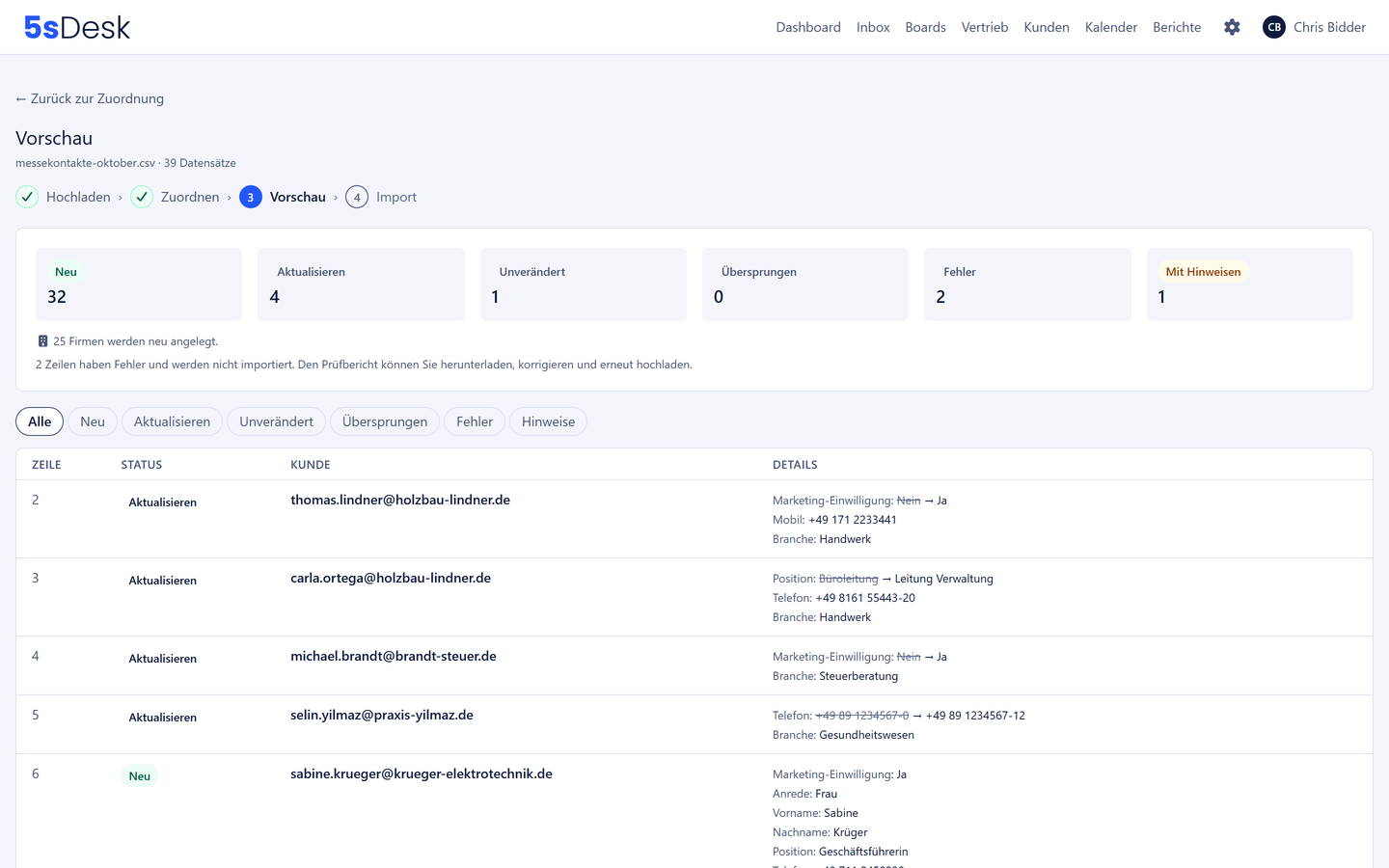Navigate to Kunden
Screen dimensions: 1389x868
pos(1047,27)
